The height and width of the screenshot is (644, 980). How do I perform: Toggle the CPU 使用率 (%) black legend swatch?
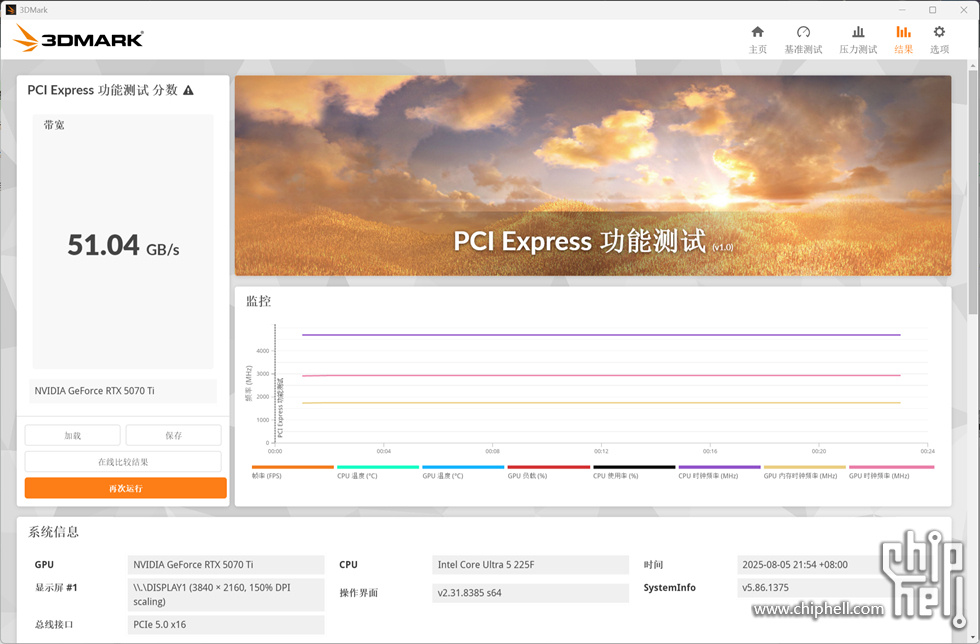point(634,467)
